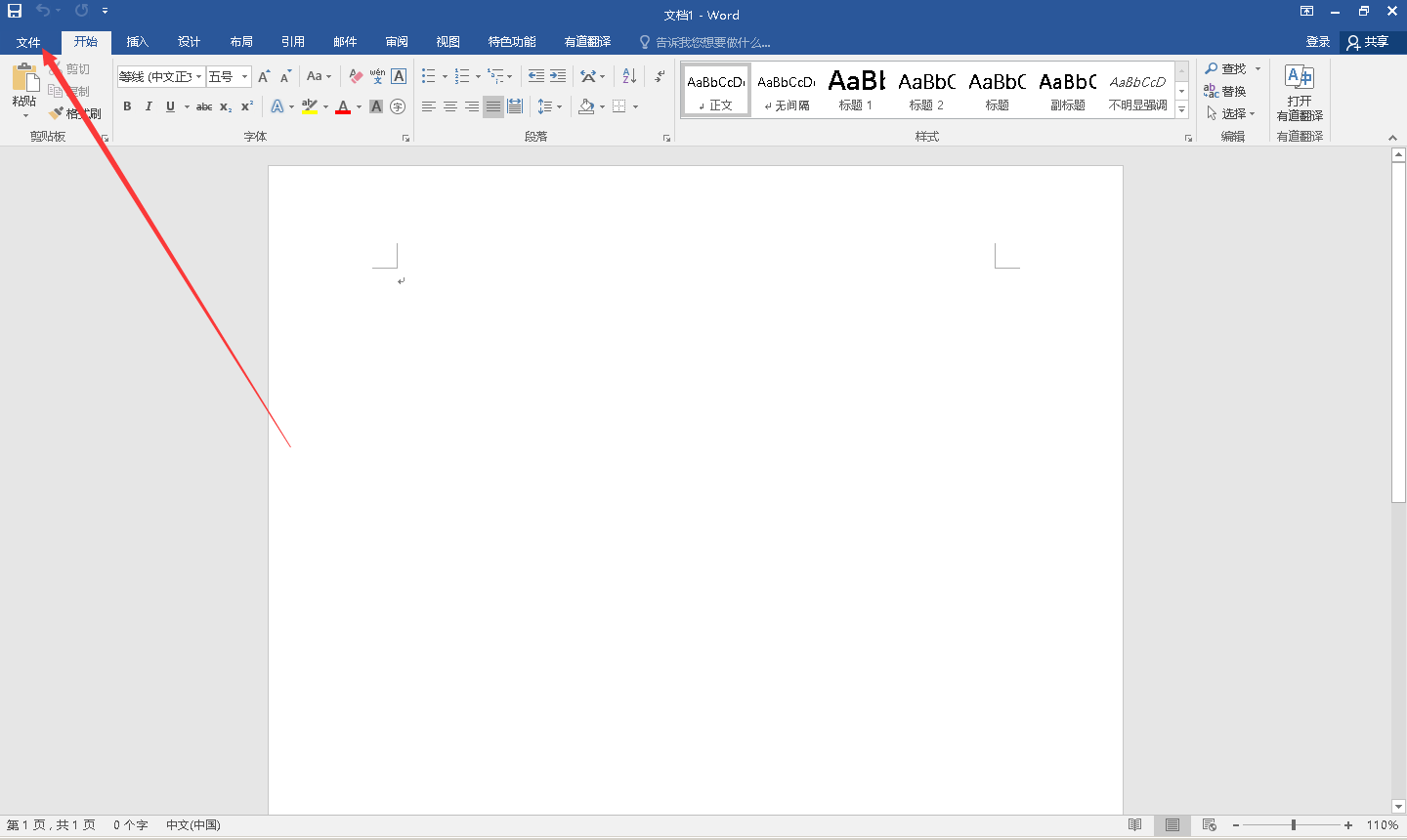This screenshot has width=1407, height=840.
Task: Expand the Bullets list dropdown
Action: [x=445, y=76]
